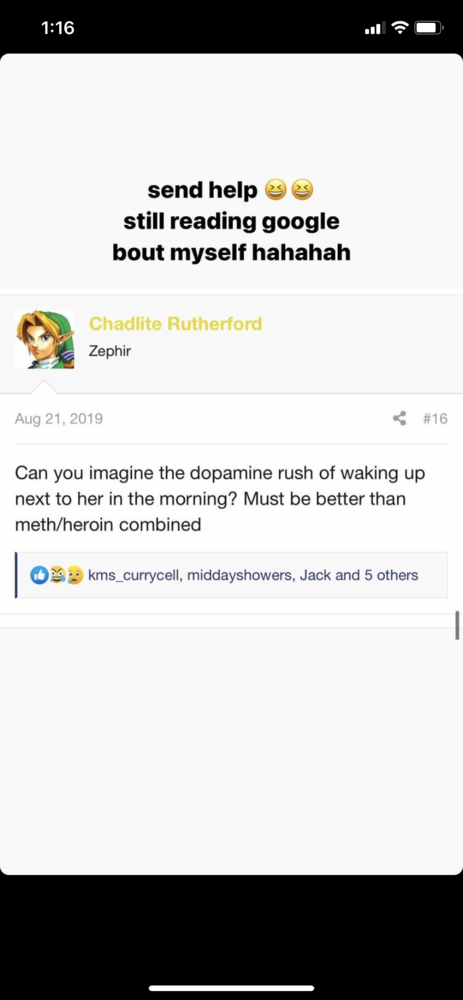The image size is (463, 1000).
Task: Tap the second laughing emoji in header
Action: point(302,189)
